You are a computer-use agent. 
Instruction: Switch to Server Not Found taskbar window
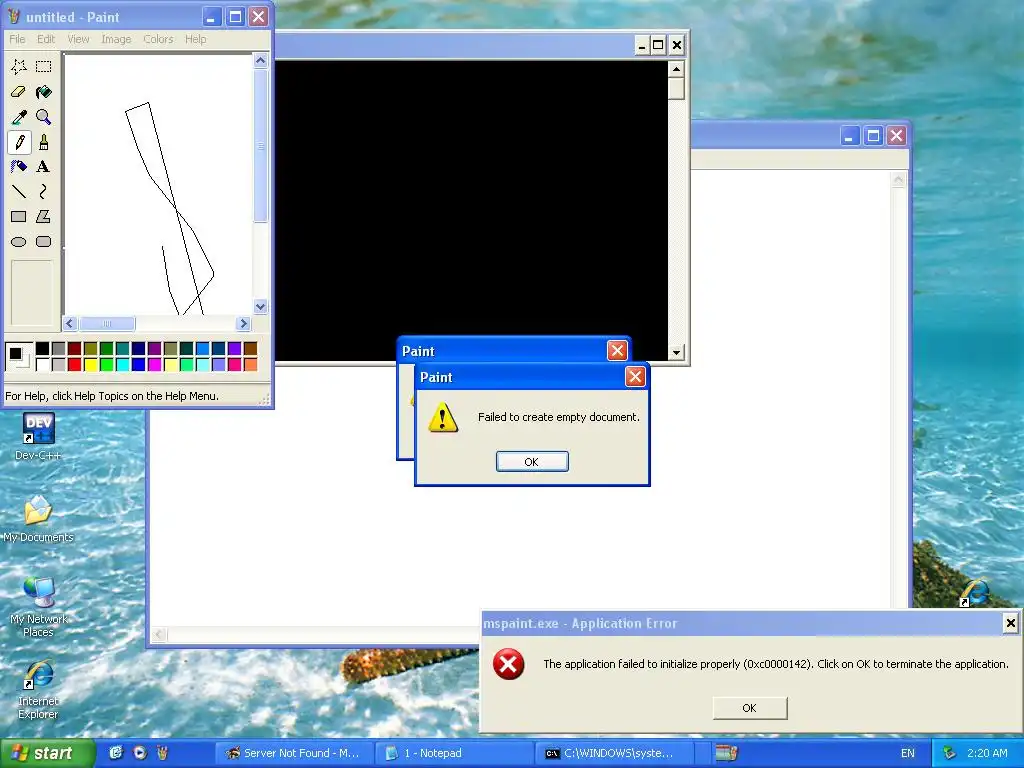click(x=295, y=753)
